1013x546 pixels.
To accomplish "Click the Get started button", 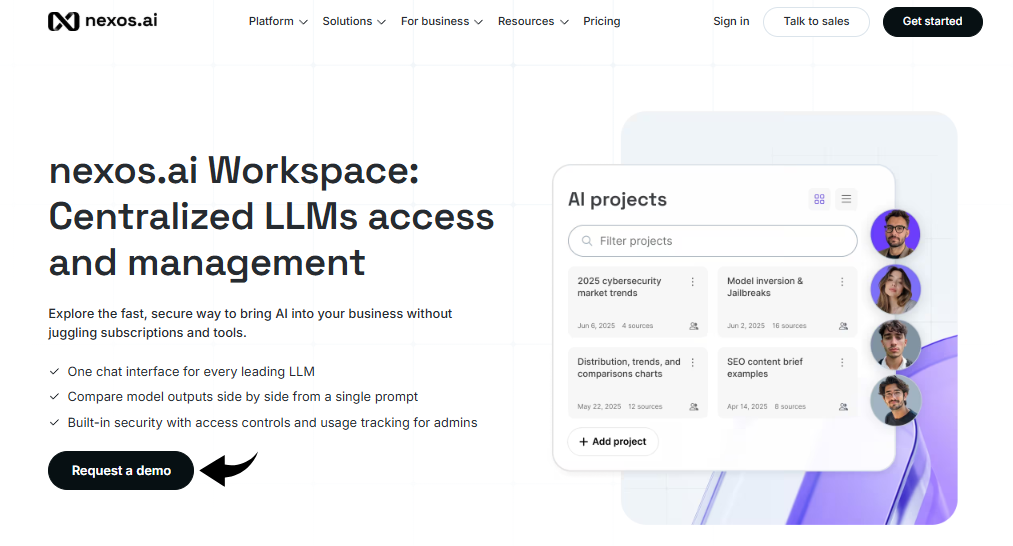I will pos(932,21).
